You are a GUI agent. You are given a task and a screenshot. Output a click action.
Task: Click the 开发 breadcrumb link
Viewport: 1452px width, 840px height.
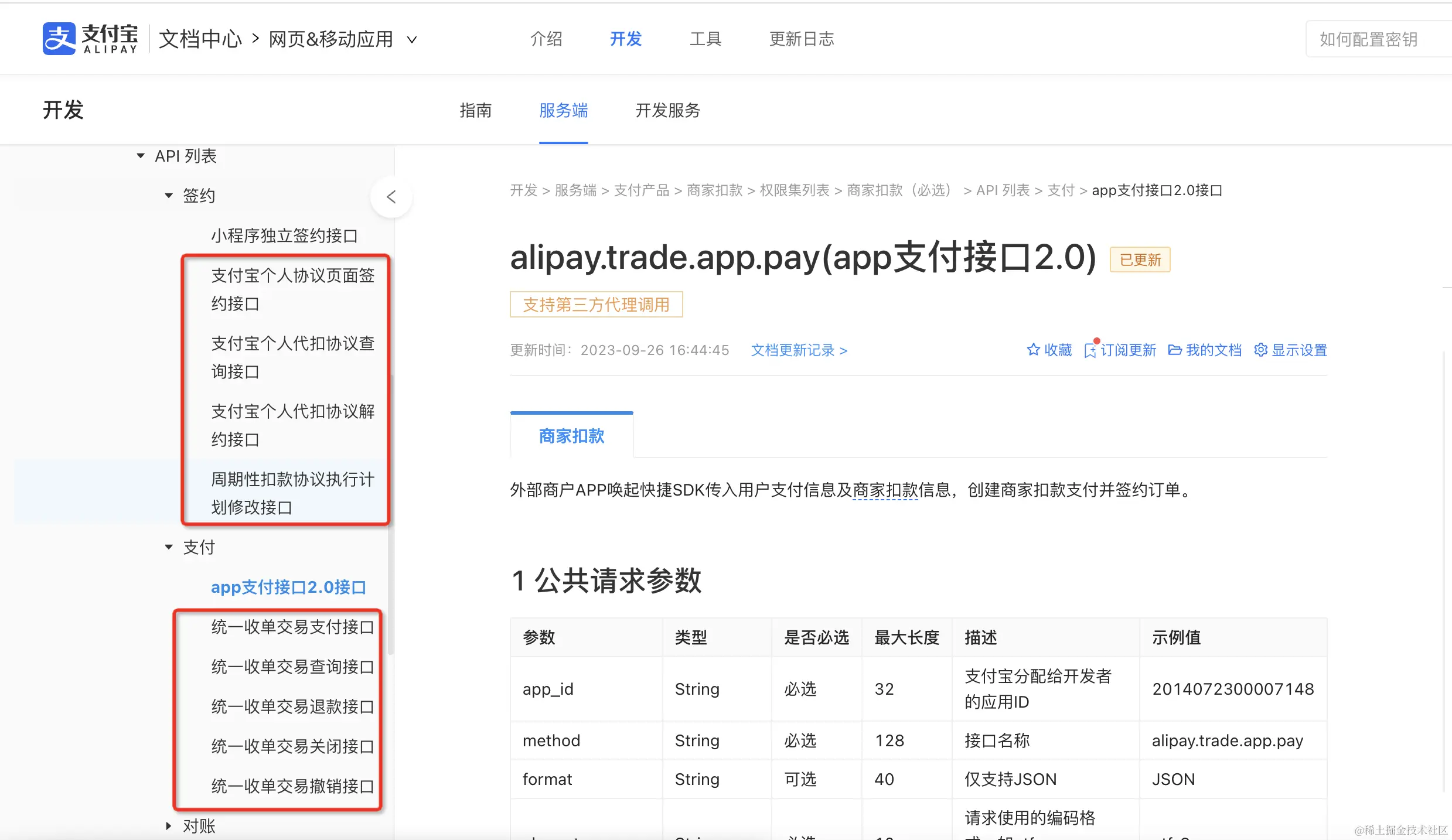tap(524, 190)
